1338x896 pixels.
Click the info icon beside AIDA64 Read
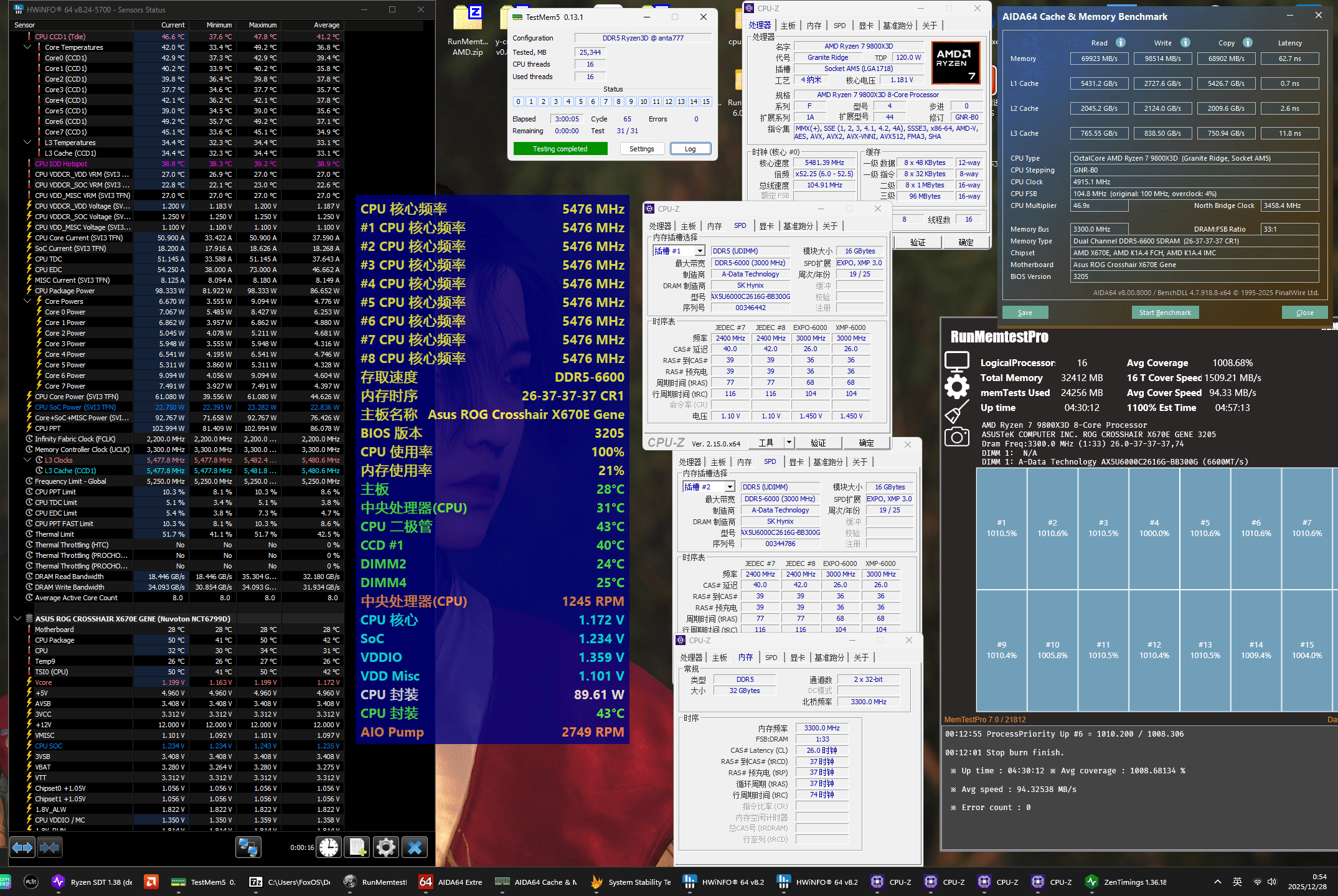(1120, 42)
